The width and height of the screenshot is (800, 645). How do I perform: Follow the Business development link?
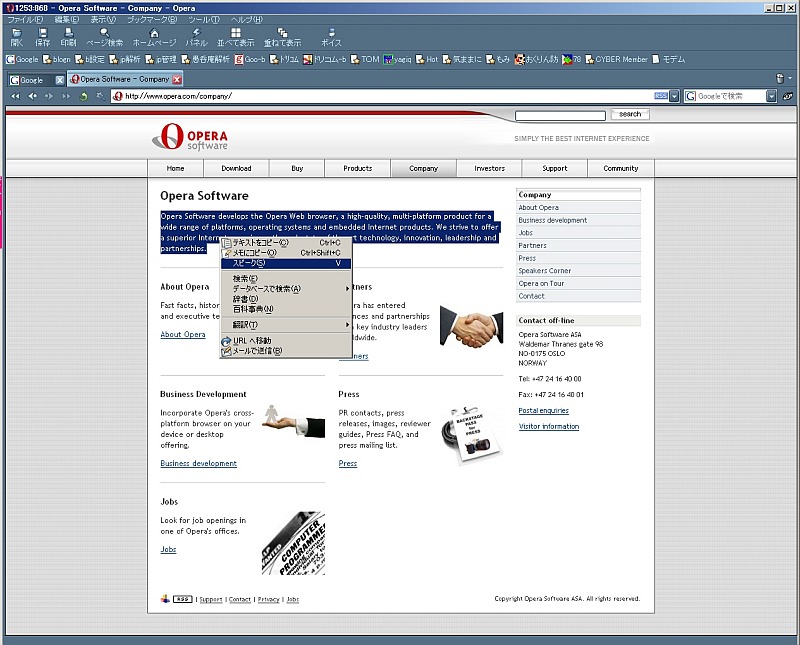(x=198, y=464)
